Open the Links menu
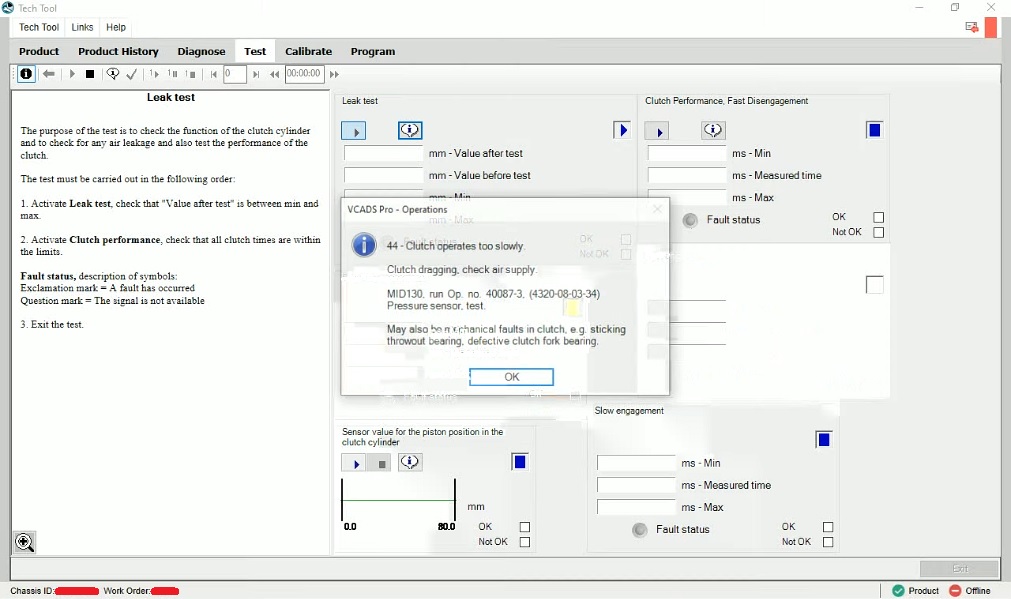This screenshot has height=599, width=1011. (x=83, y=27)
